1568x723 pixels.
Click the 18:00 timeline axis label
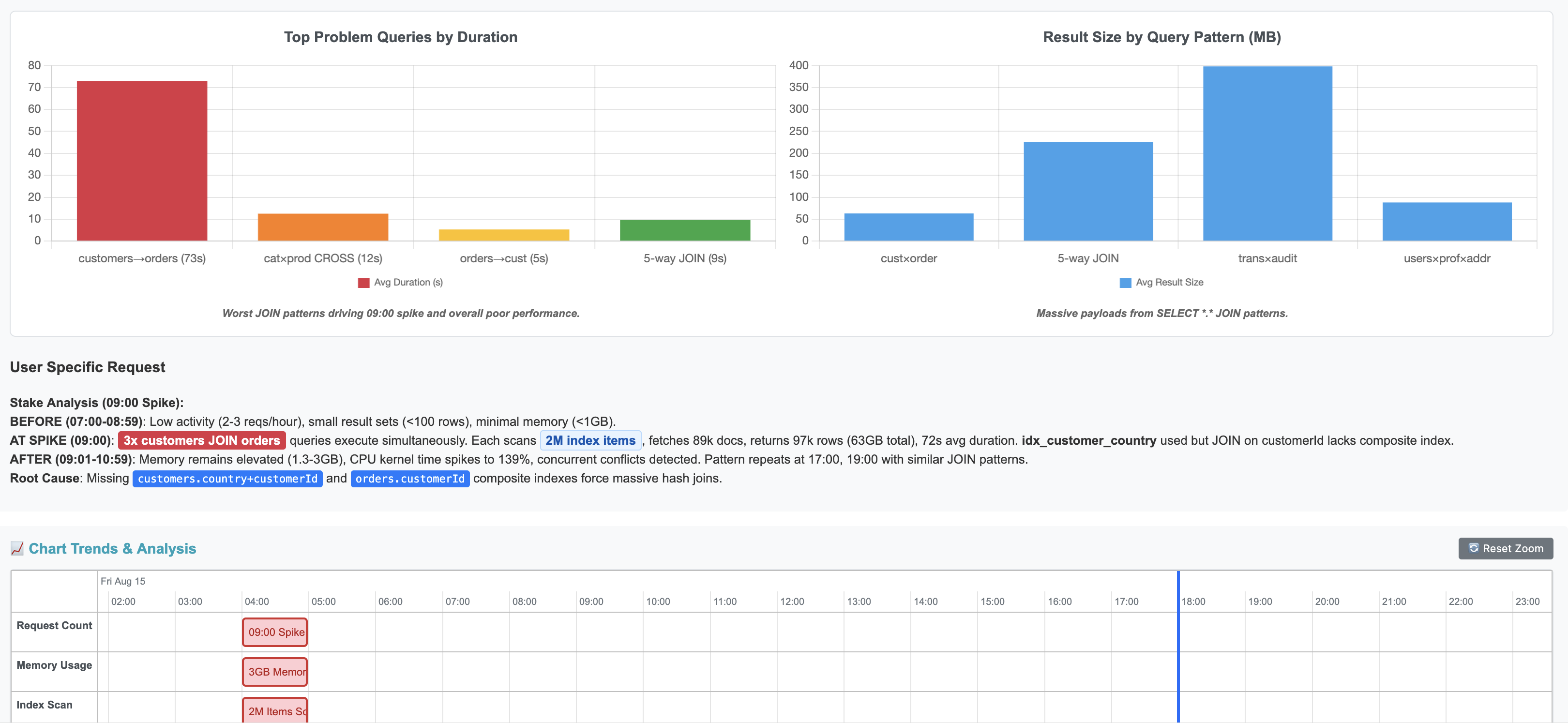pos(1193,601)
